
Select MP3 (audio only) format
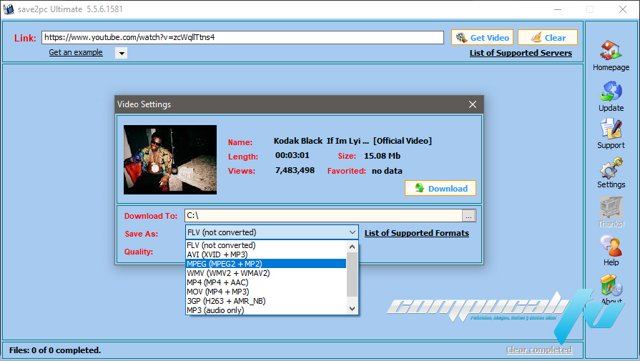(266, 310)
